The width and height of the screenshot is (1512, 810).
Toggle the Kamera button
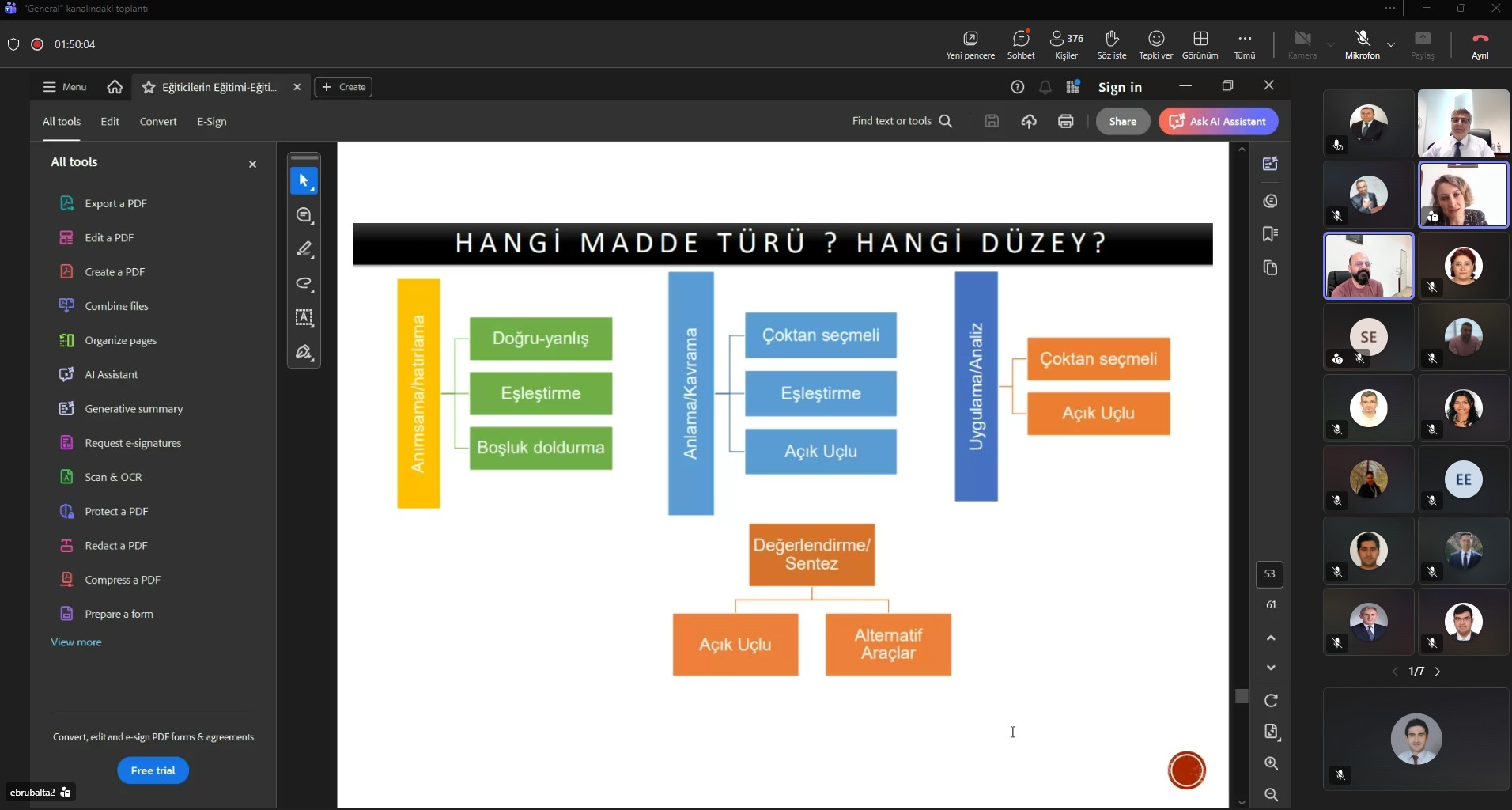pyautogui.click(x=1302, y=44)
